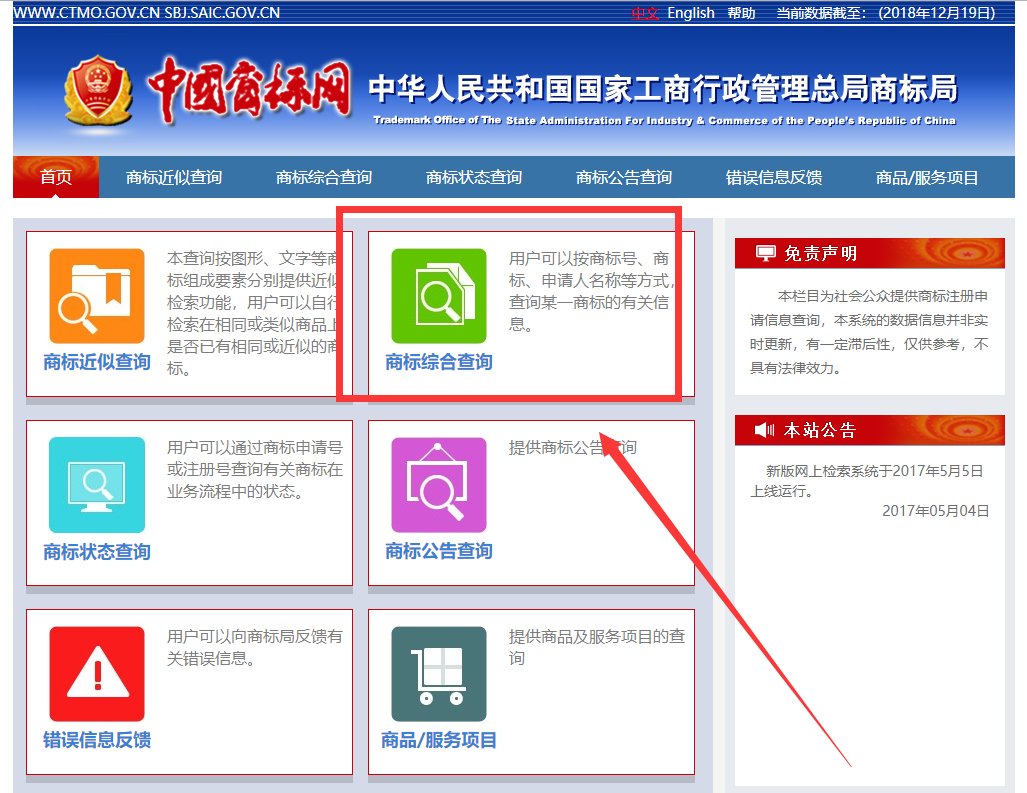Open the 帮助 help link
This screenshot has width=1027, height=793.
click(742, 13)
